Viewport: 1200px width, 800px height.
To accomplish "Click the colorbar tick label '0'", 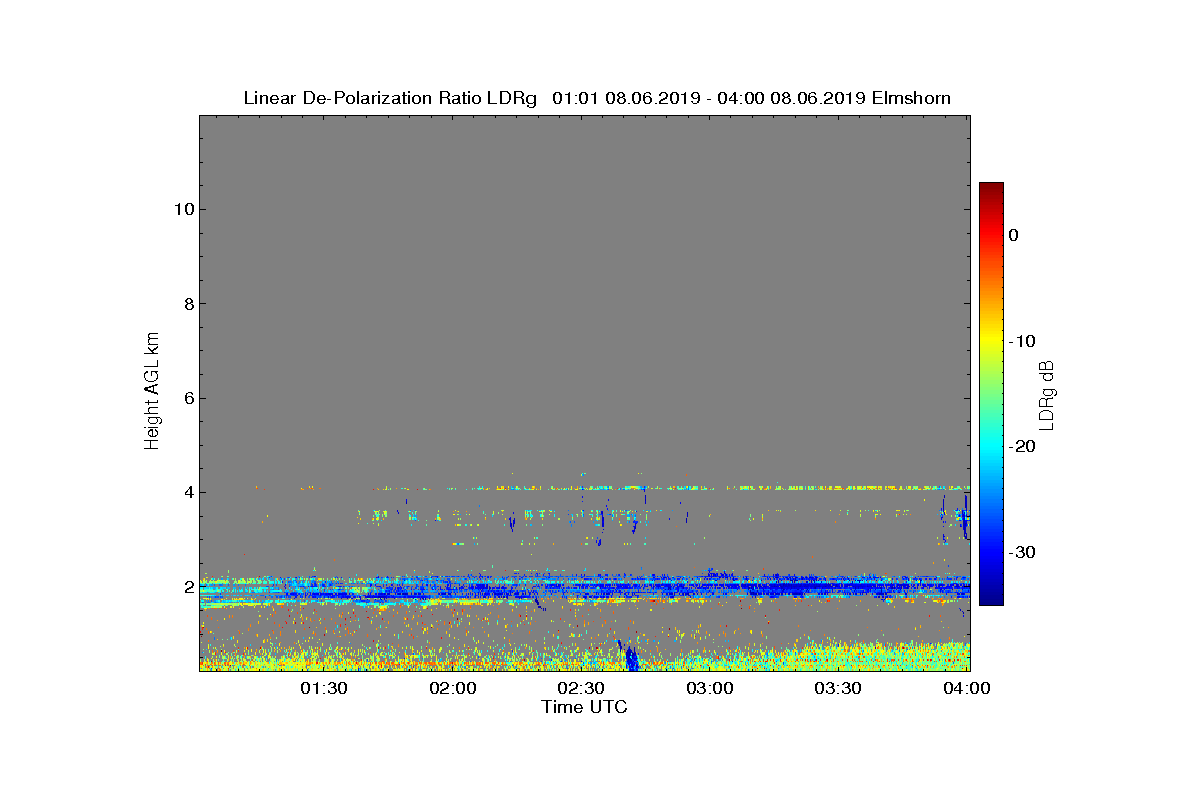I will pos(1014,235).
